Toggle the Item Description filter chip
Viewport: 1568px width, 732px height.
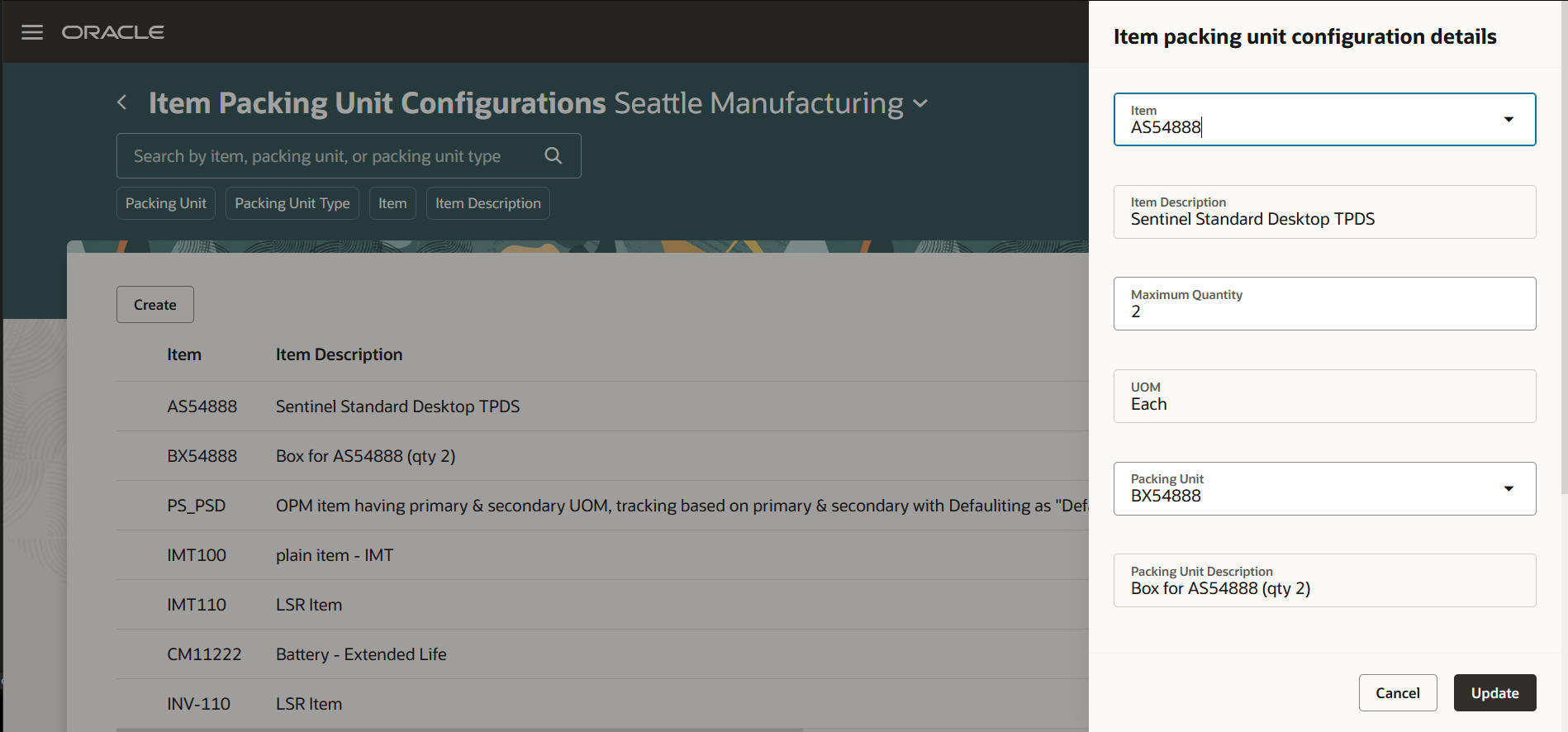(487, 203)
